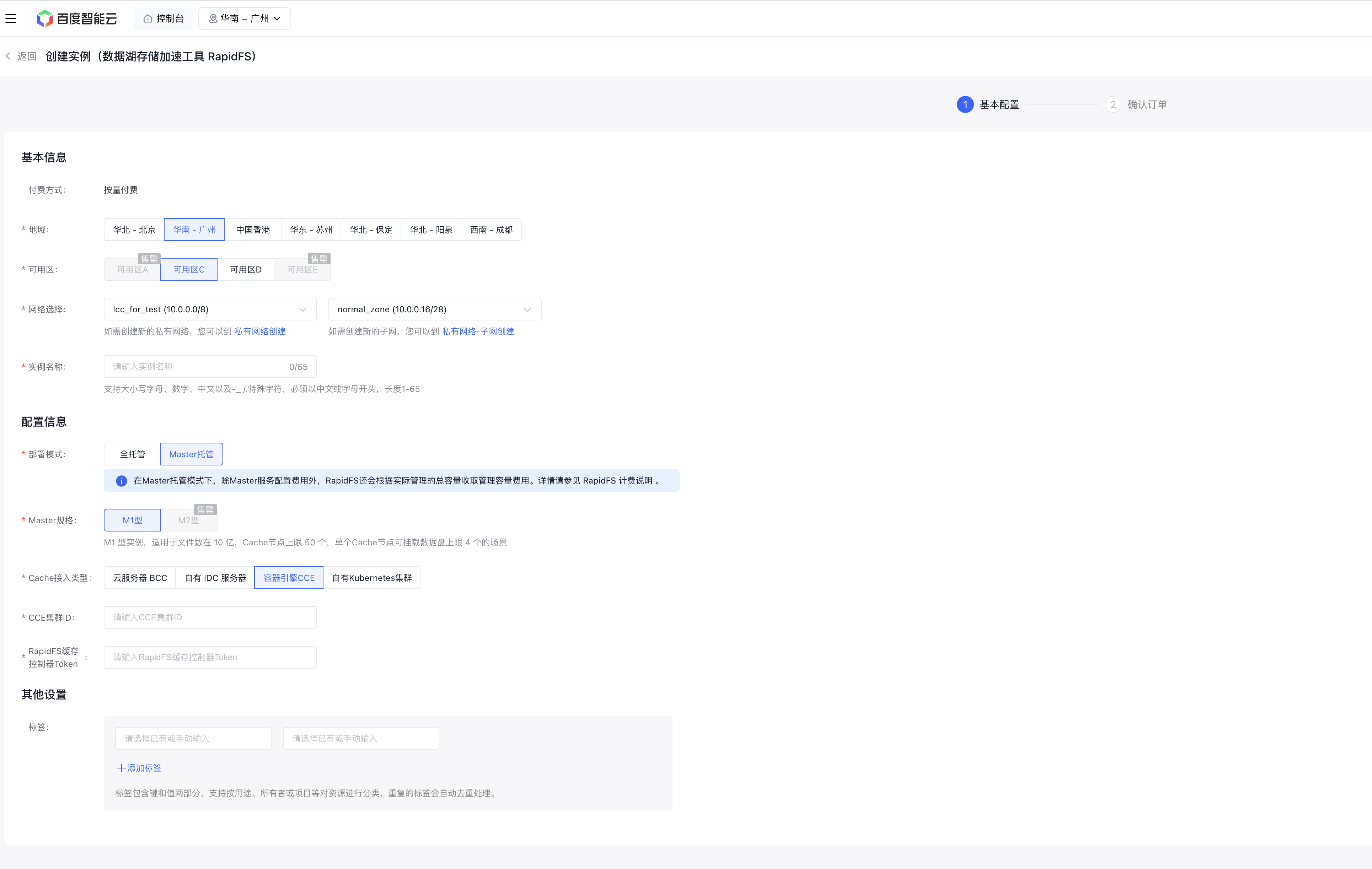Screen dimensions: 1372x869
Task: Select 自有 IDC 服务器 cache access type
Action: (215, 578)
